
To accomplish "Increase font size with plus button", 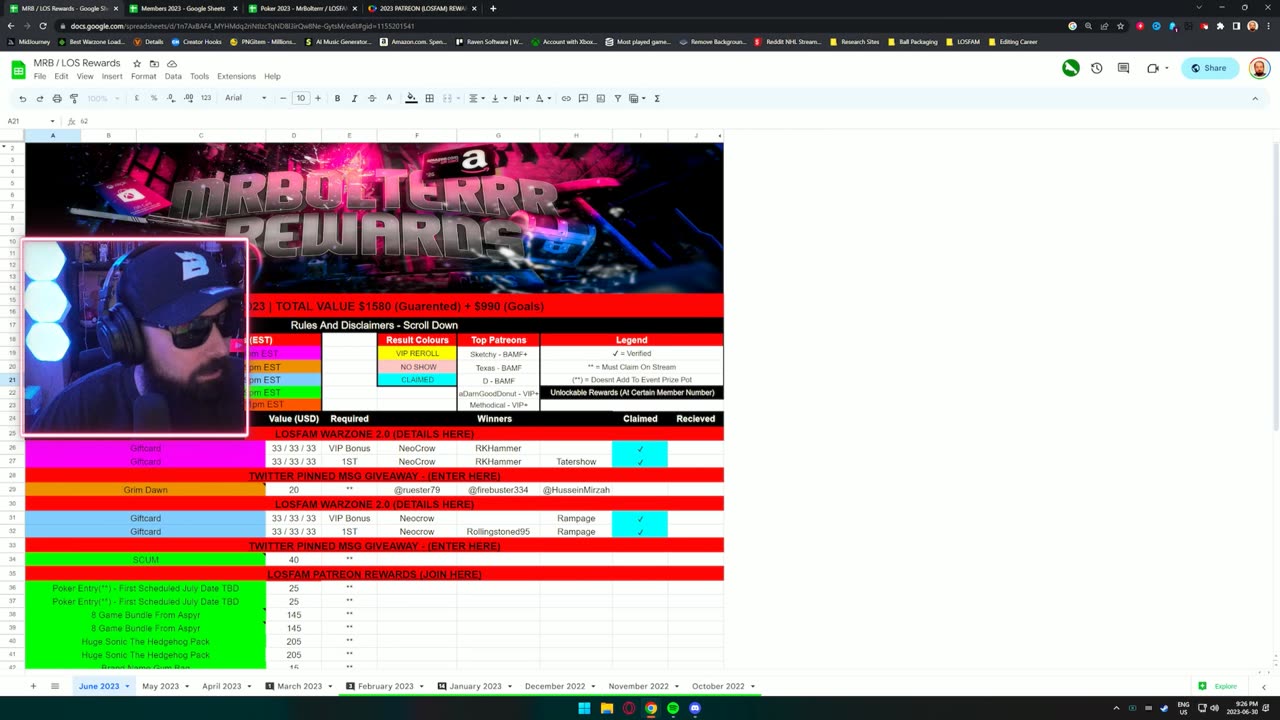I will coord(318,98).
